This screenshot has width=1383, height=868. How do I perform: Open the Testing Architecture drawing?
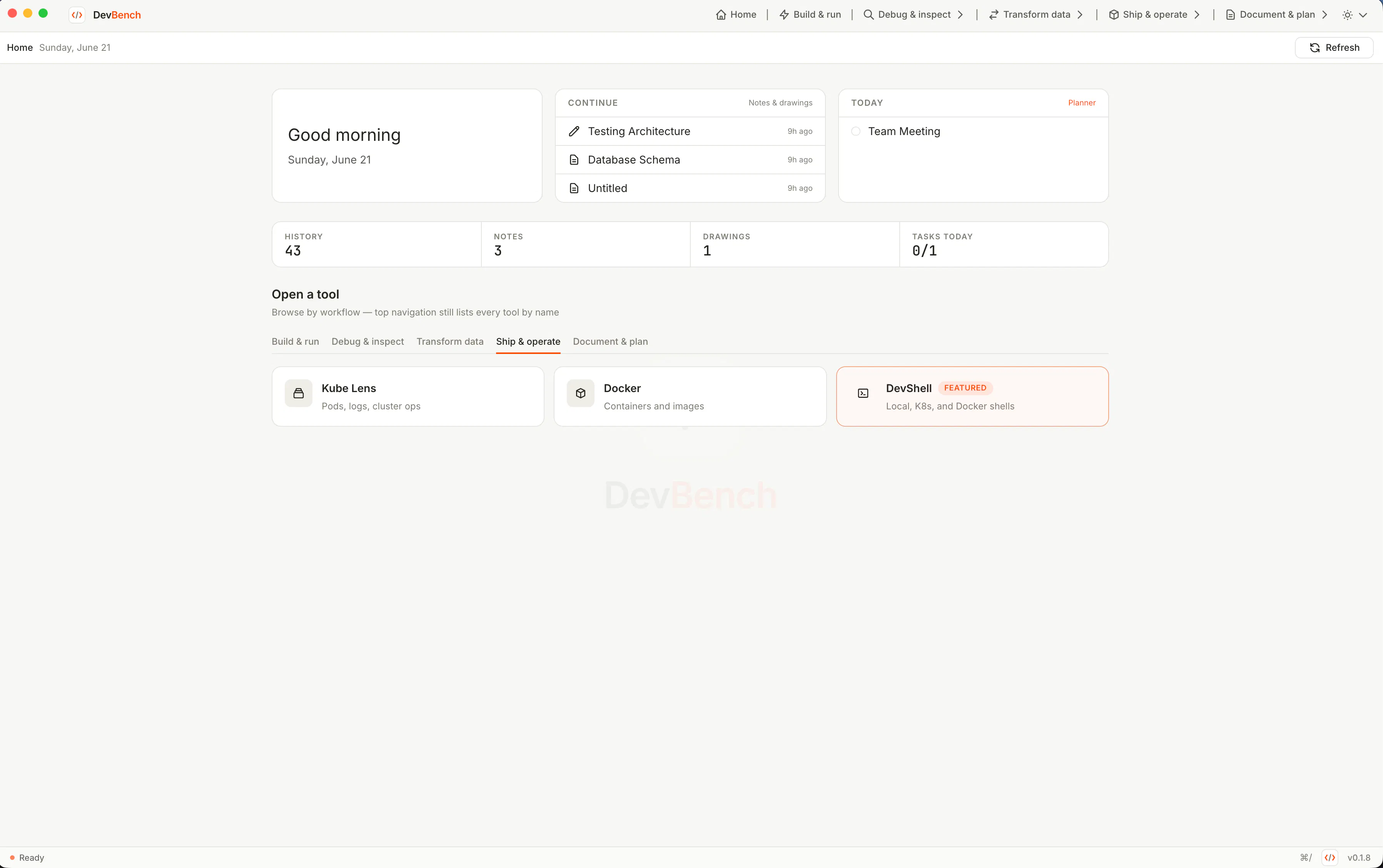[690, 132]
